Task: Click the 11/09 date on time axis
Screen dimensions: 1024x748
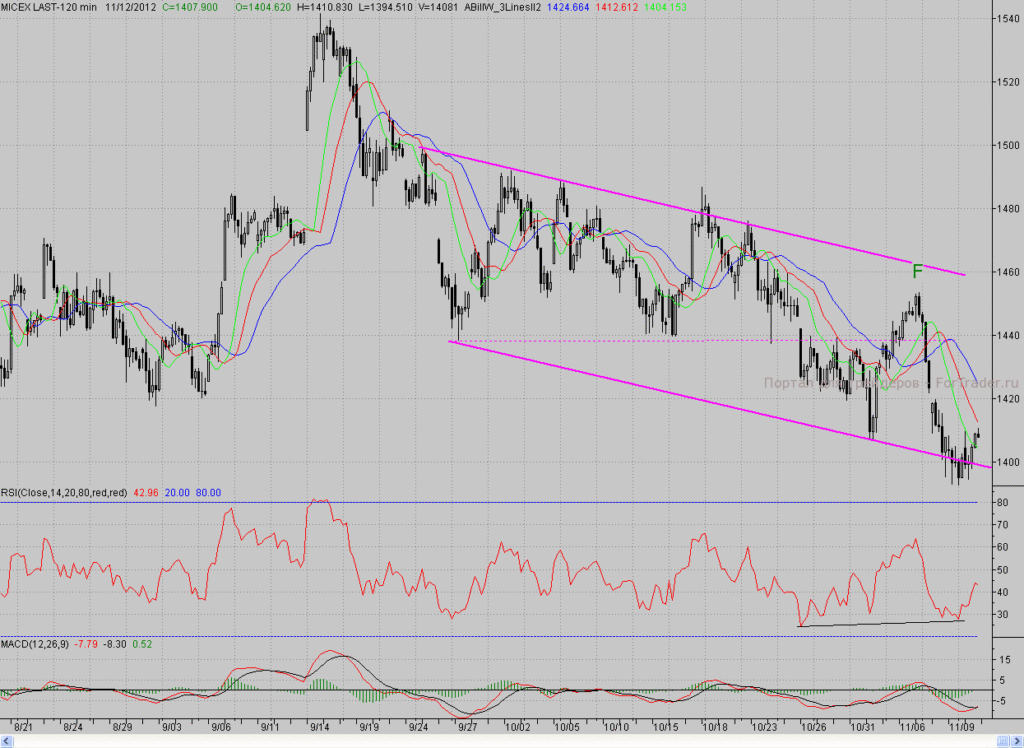Action: (x=961, y=726)
